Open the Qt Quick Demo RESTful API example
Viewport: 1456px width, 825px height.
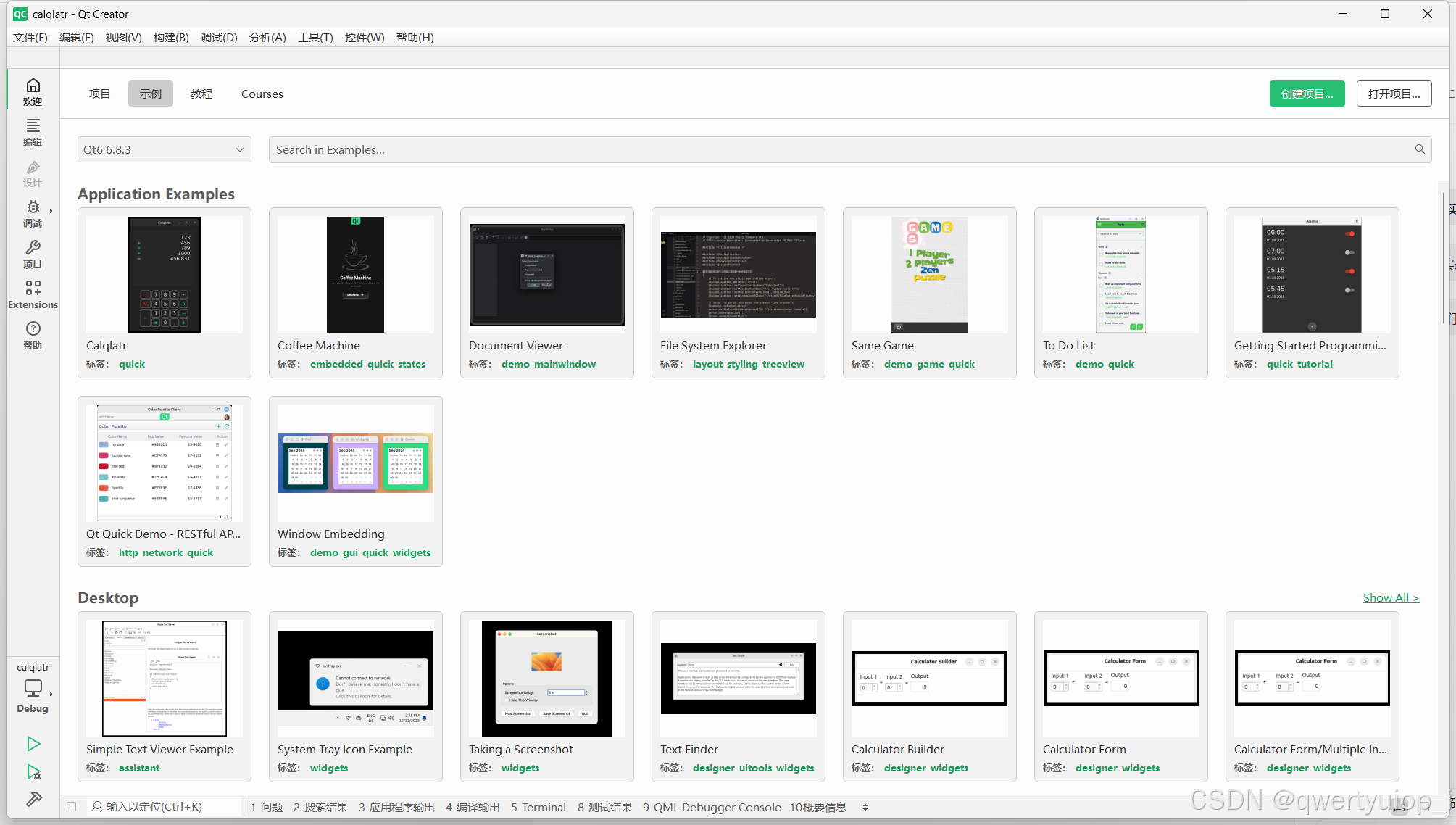tap(165, 481)
